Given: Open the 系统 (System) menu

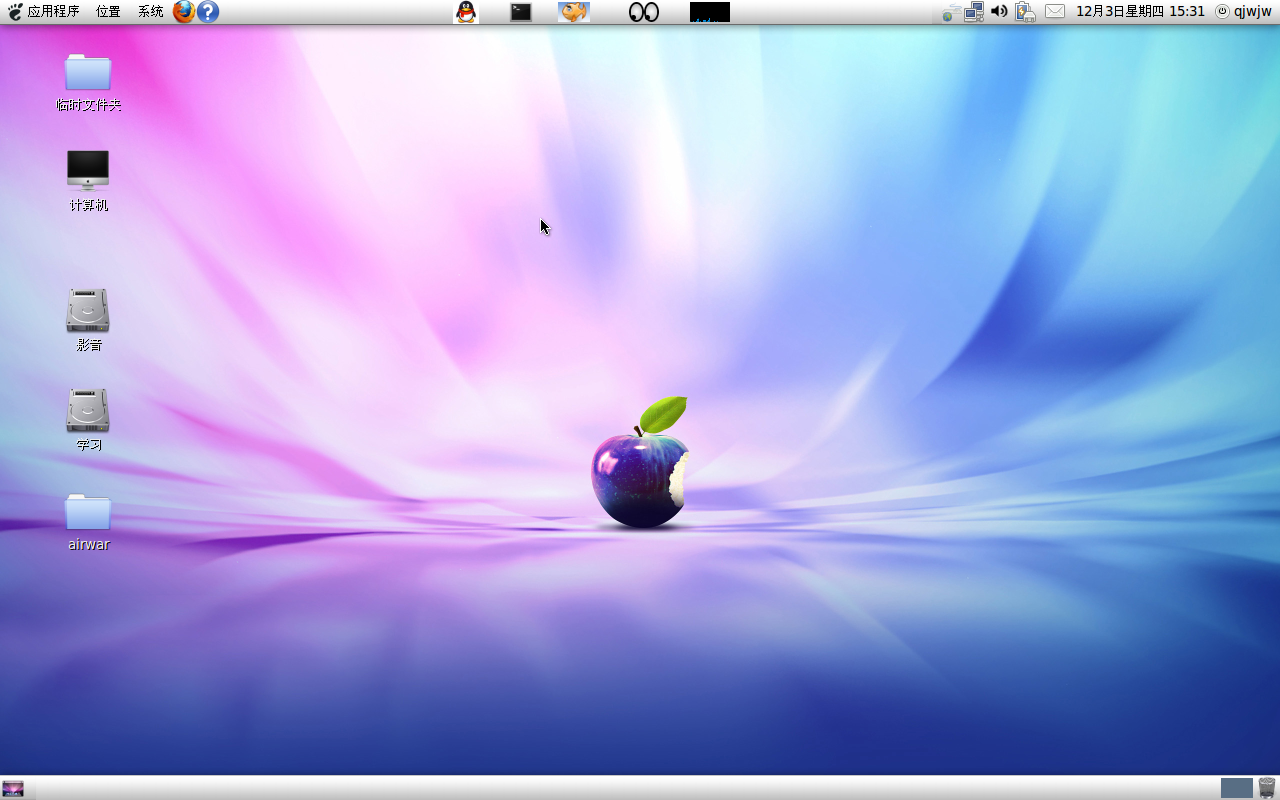Looking at the screenshot, I should coord(150,12).
